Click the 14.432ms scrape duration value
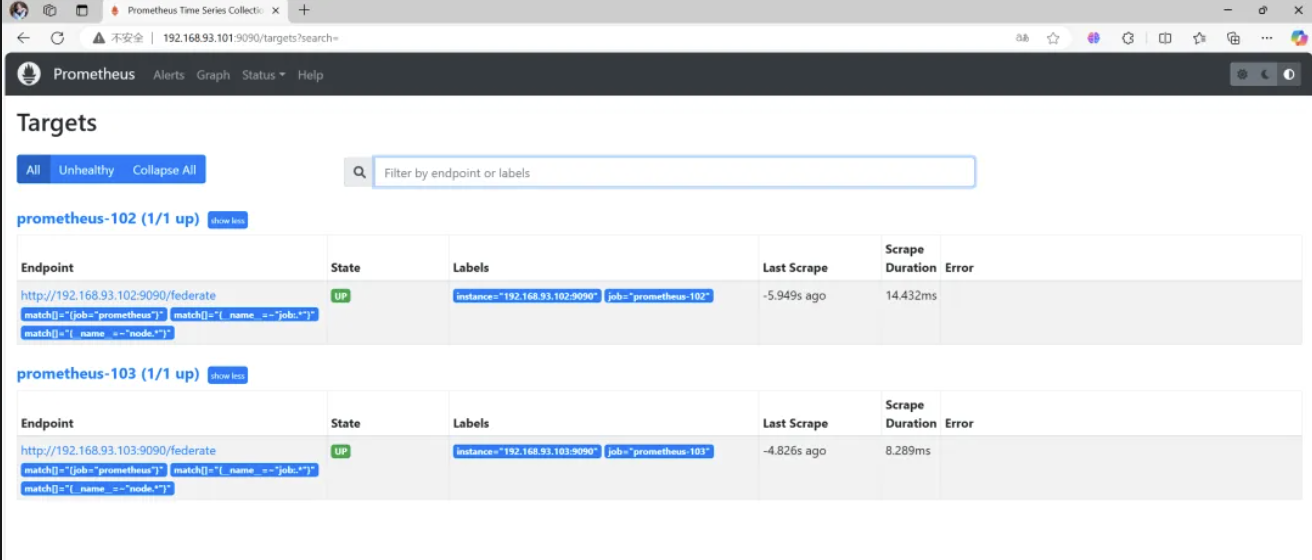The height and width of the screenshot is (560, 1312). 910,295
